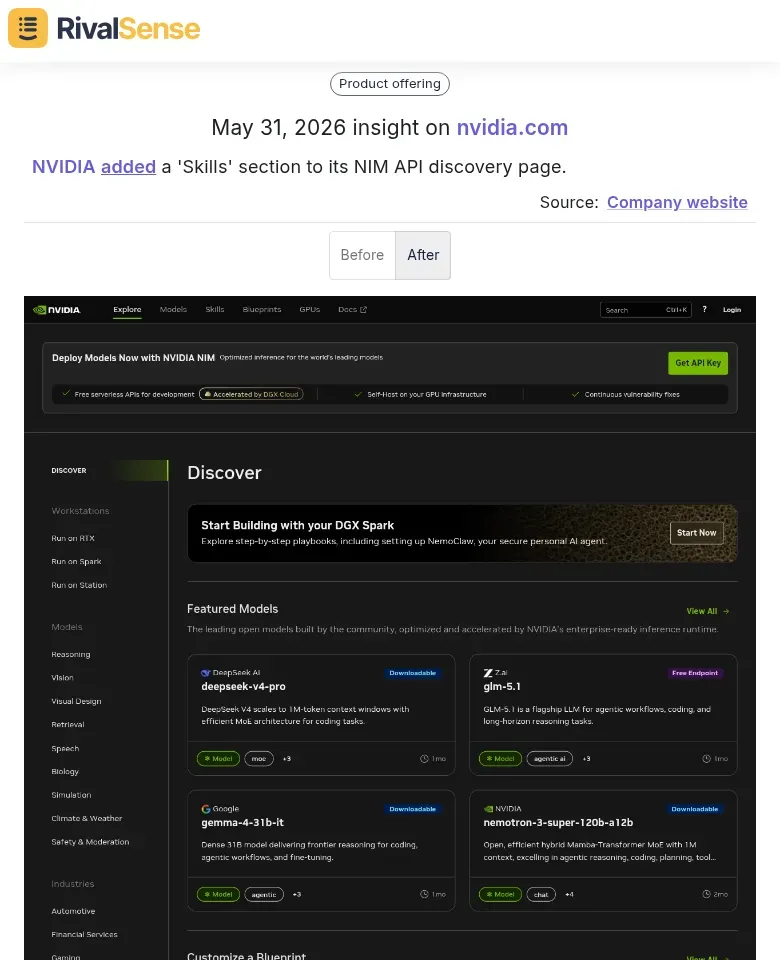Click the Model tag on the glm-5.1 card
780x960 pixels.
coord(500,759)
